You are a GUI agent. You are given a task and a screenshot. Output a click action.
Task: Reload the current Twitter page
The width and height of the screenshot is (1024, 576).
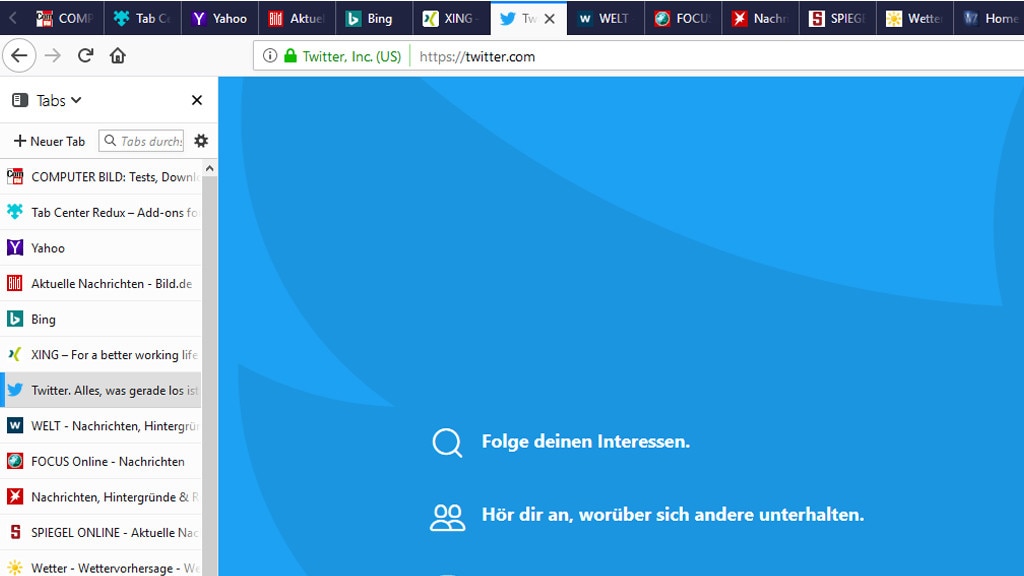click(85, 55)
